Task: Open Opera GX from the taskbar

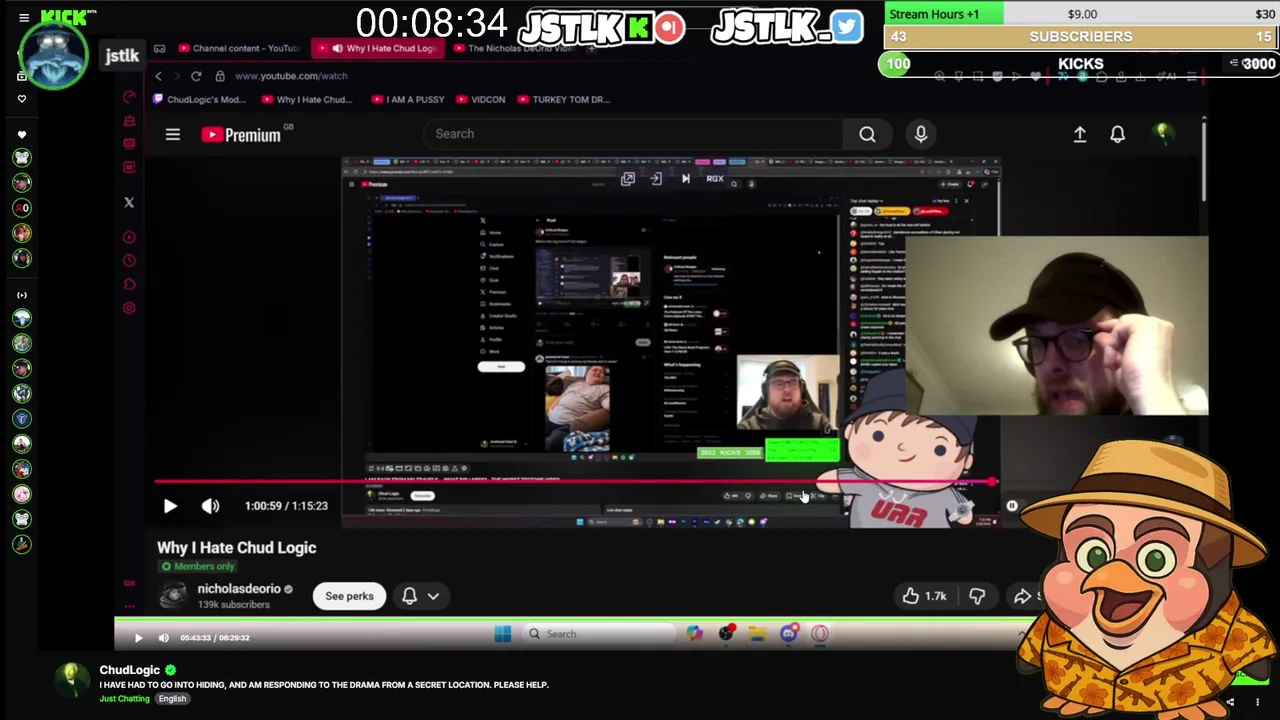Action: point(820,634)
